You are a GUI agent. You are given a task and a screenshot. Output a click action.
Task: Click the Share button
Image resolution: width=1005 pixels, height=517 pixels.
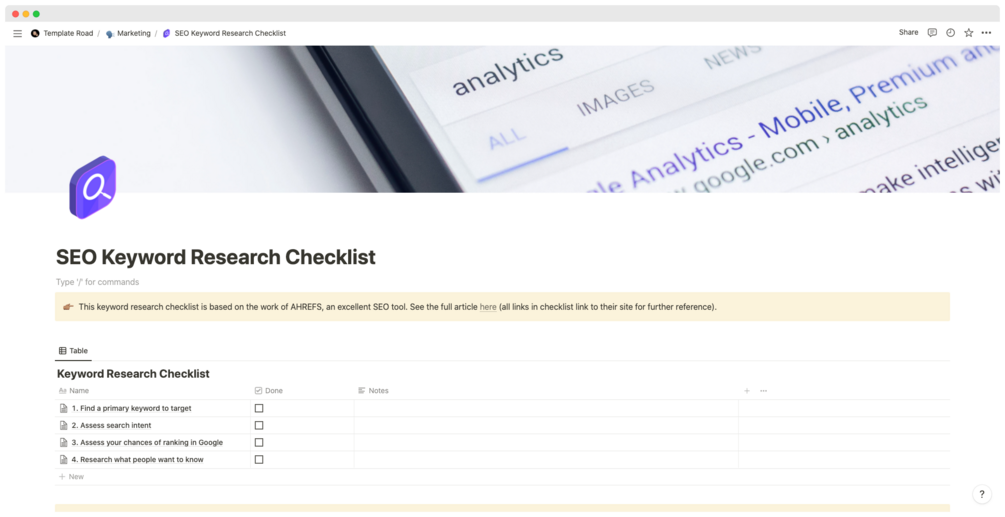click(908, 33)
